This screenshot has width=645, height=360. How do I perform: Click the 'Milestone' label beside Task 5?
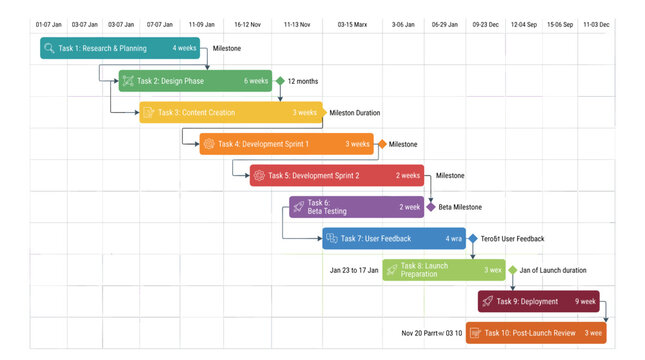pos(450,176)
